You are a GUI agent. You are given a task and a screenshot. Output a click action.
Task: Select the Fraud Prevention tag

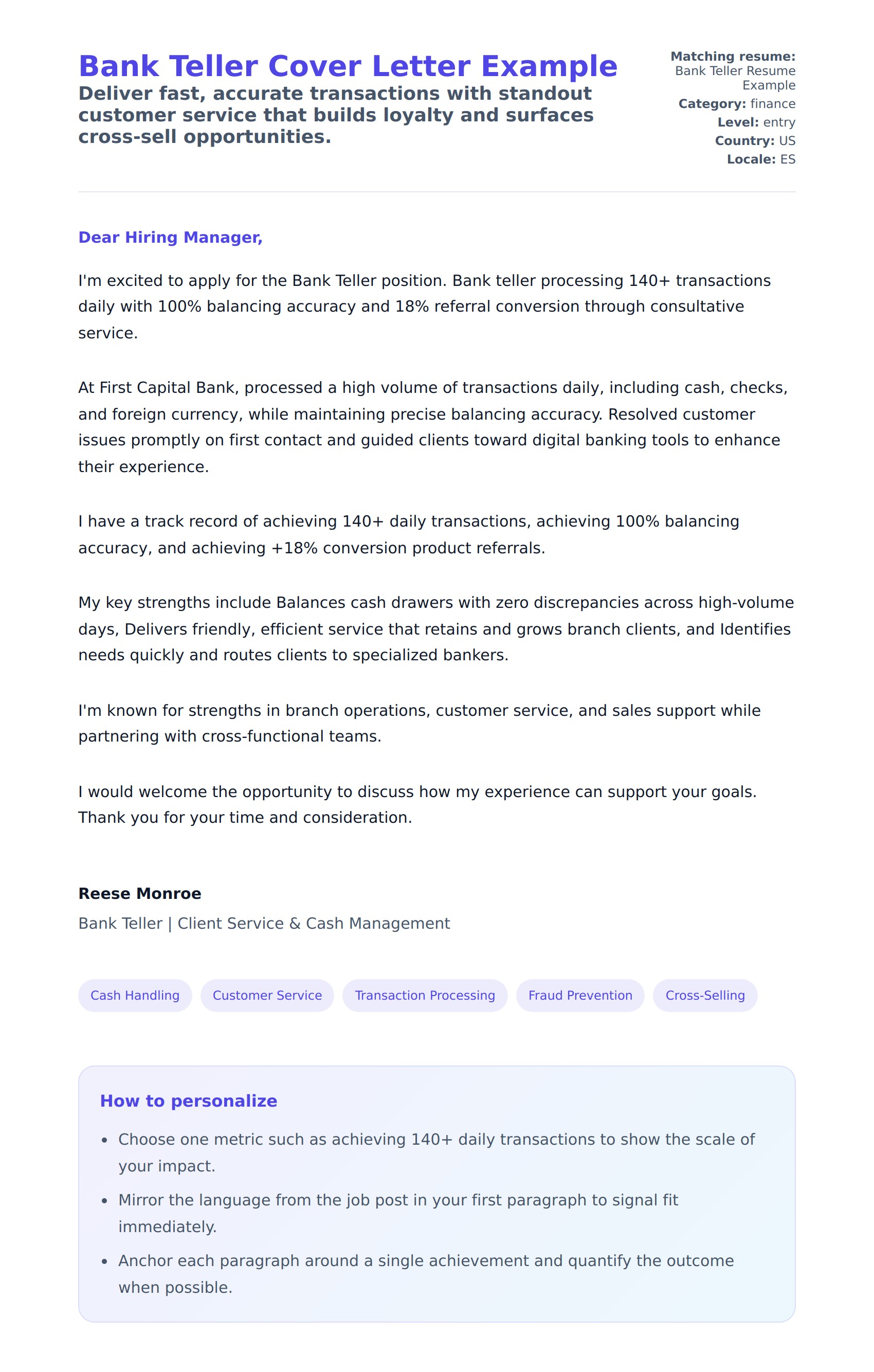(580, 996)
